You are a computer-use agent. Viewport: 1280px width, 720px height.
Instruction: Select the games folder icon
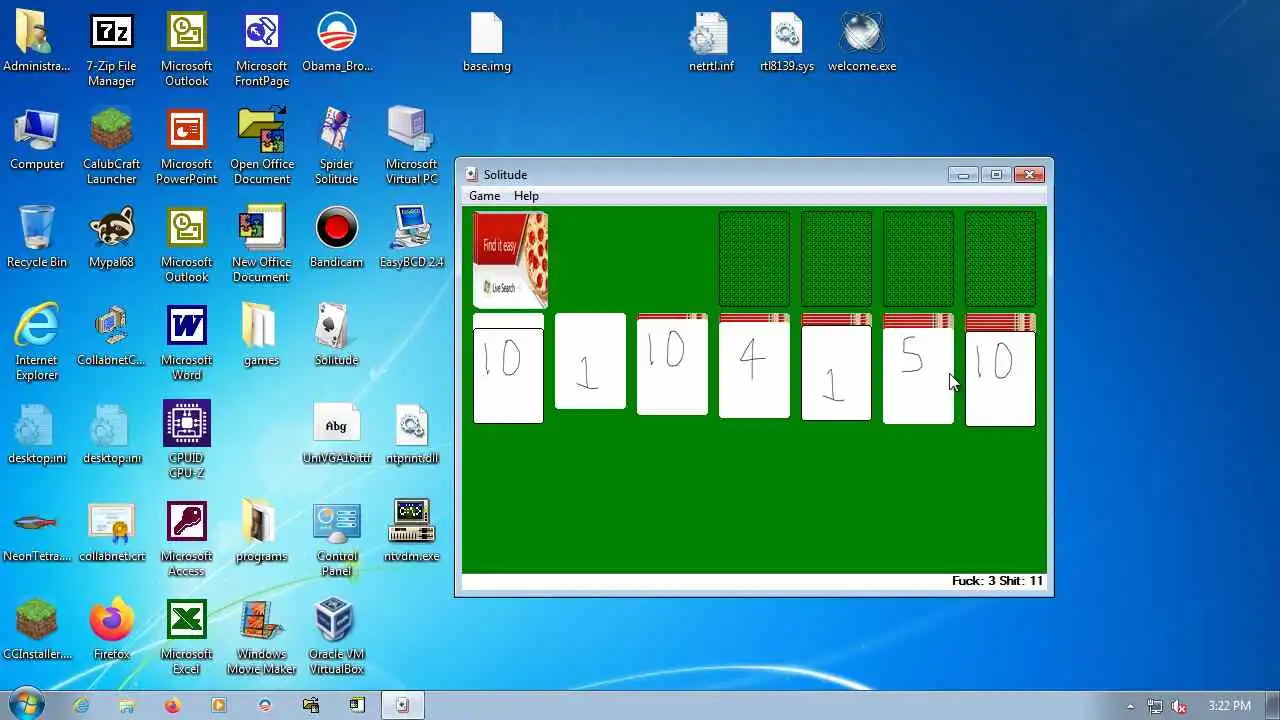click(x=261, y=335)
